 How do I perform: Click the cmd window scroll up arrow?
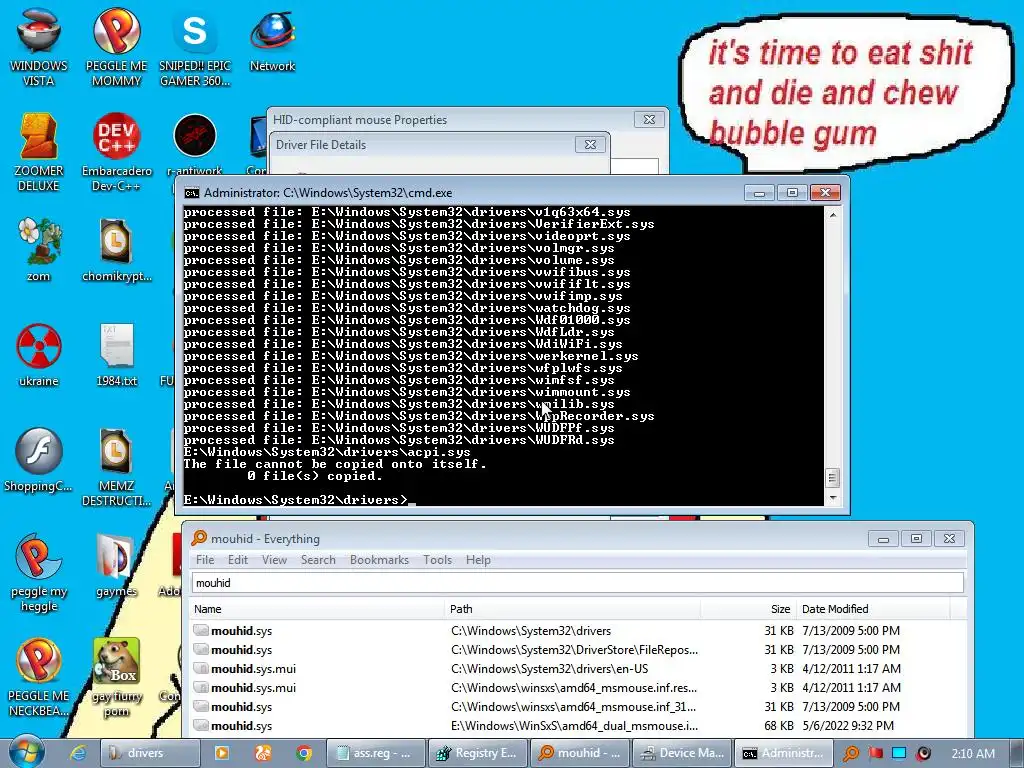tap(833, 214)
